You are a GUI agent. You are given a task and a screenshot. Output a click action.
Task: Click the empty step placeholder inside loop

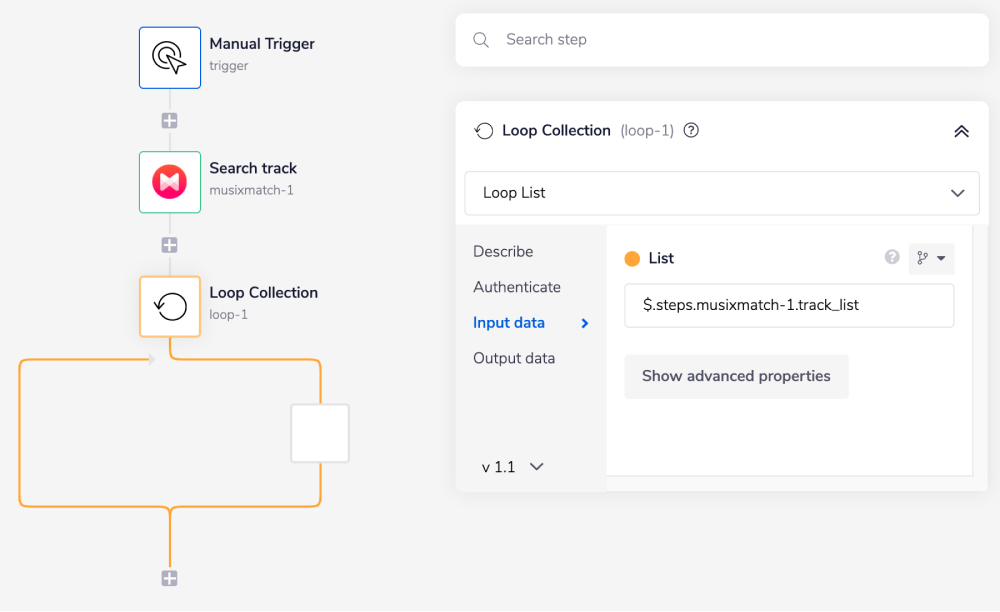[x=320, y=433]
